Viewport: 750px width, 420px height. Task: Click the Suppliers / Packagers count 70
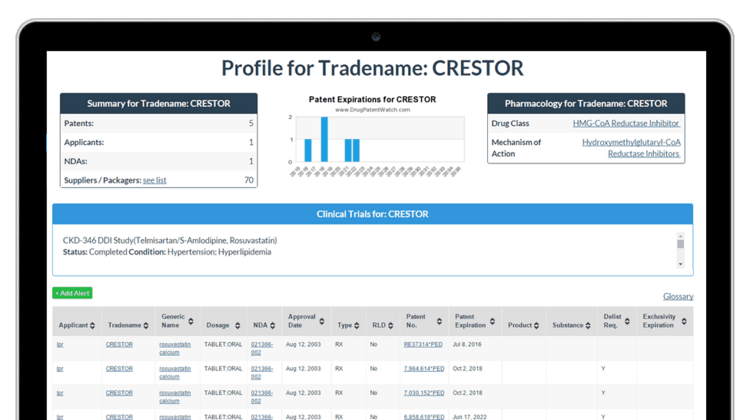[249, 180]
